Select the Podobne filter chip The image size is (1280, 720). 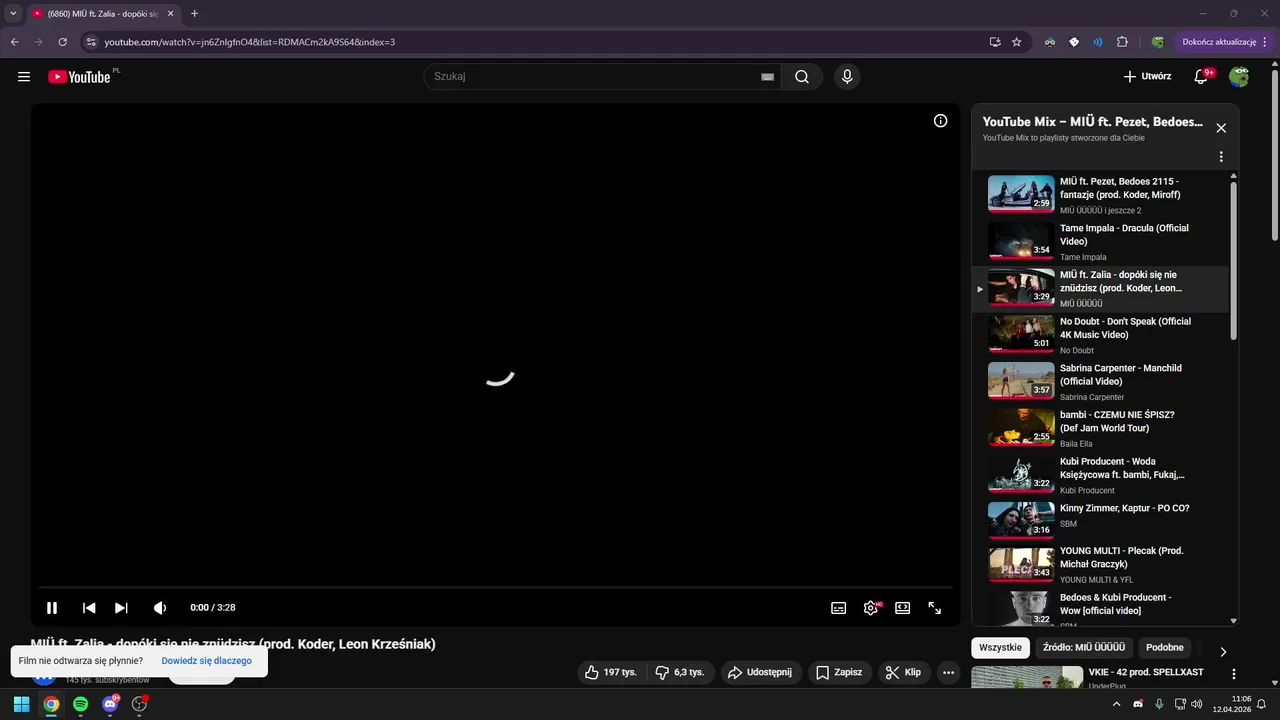pos(1164,648)
